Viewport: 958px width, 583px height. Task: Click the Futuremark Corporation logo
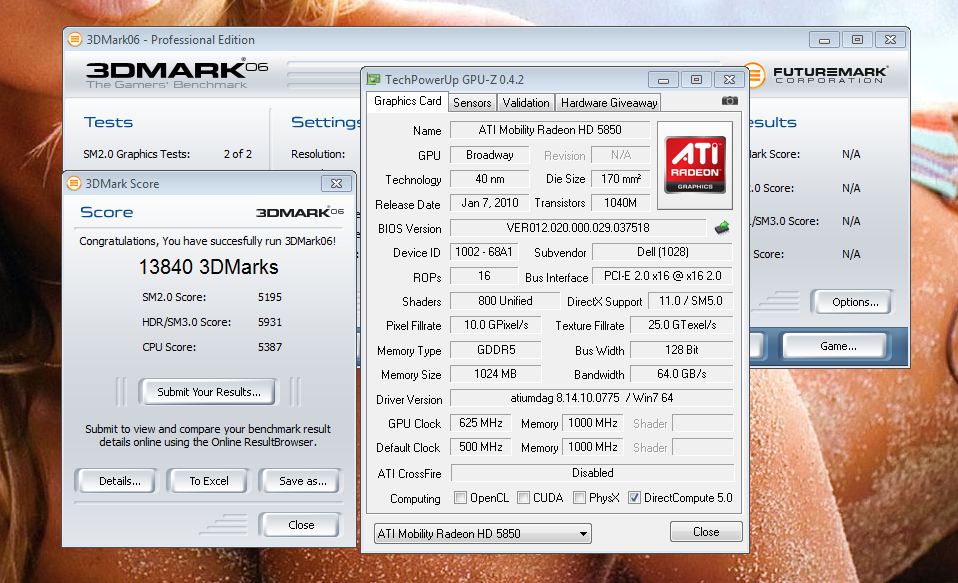(819, 75)
